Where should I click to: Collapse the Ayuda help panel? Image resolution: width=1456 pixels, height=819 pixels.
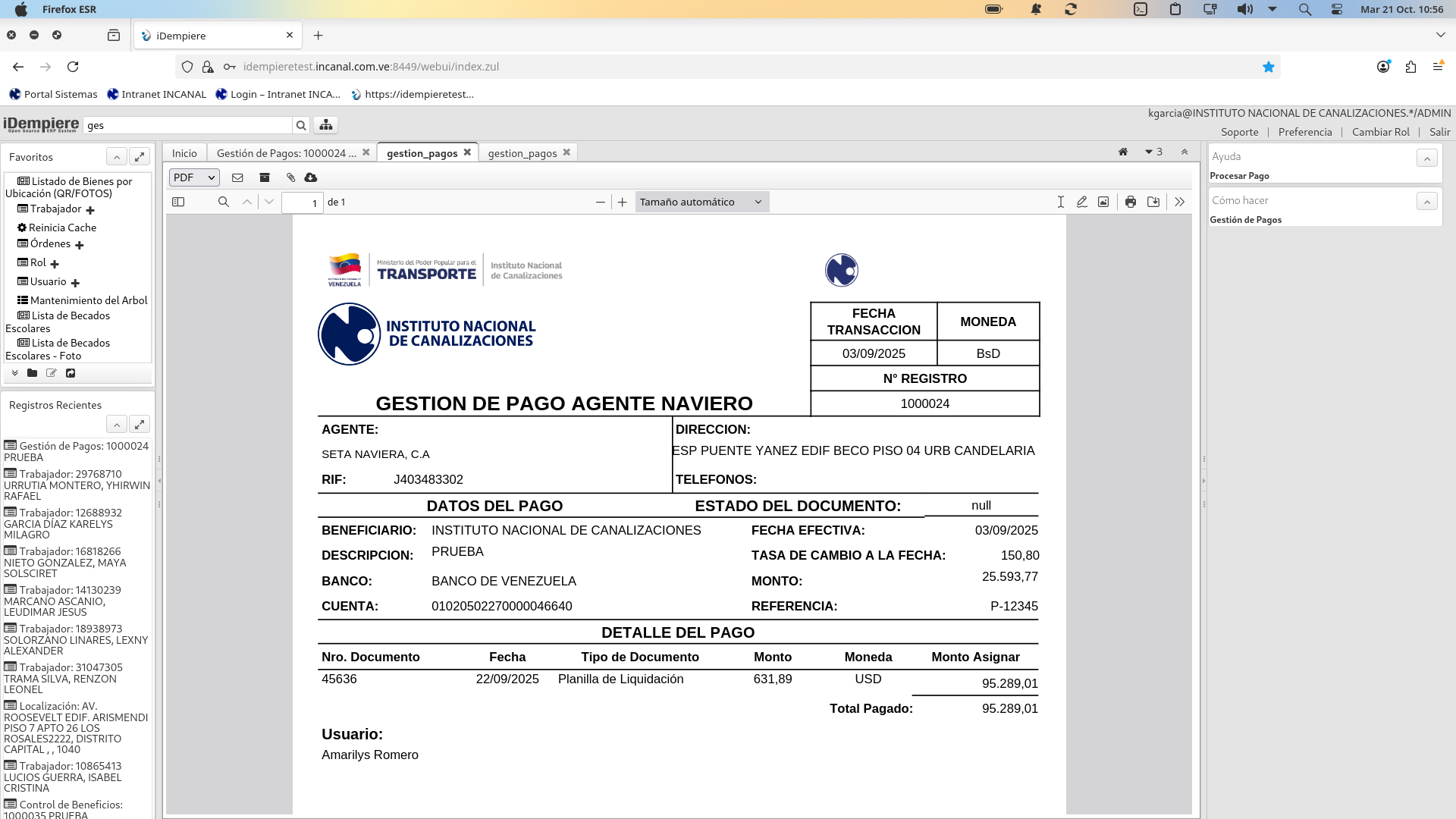coord(1426,158)
